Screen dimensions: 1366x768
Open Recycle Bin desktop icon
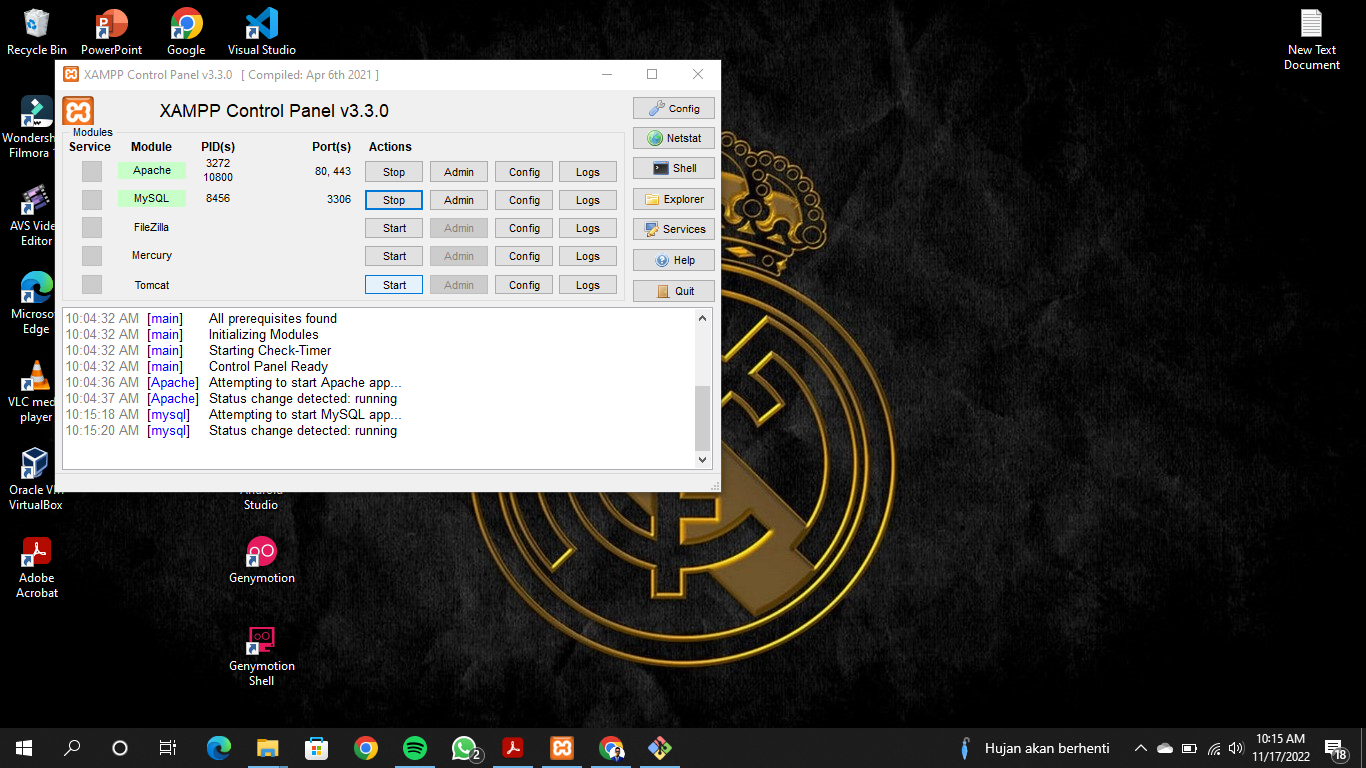(37, 32)
